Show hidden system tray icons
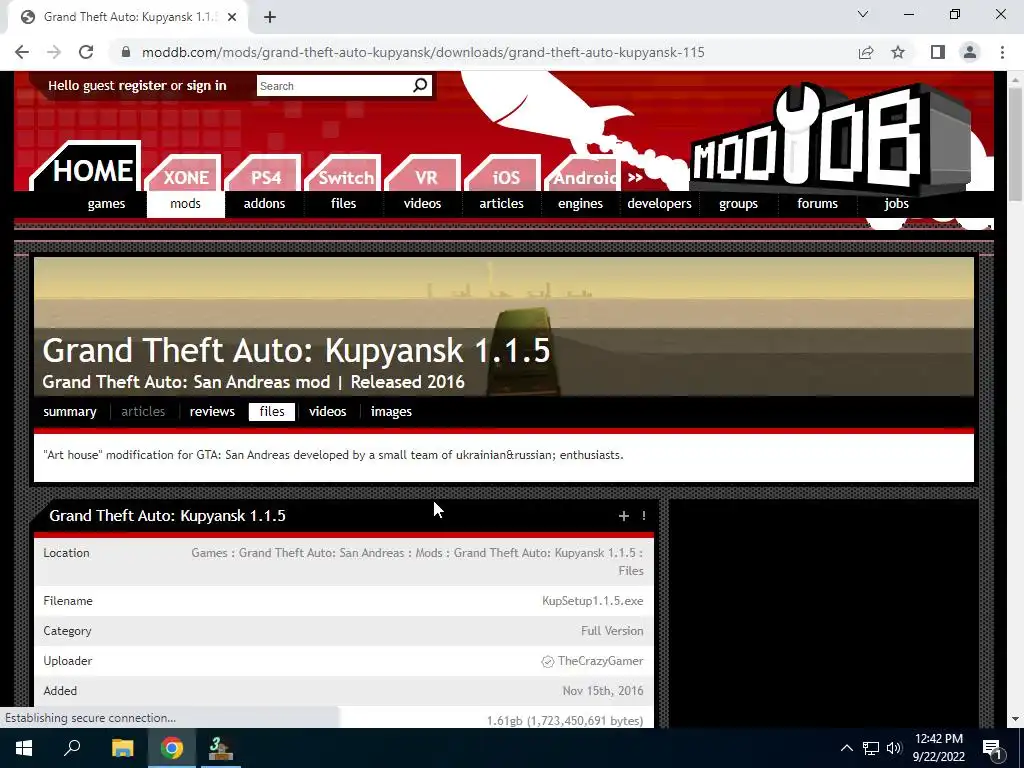The image size is (1024, 768). point(846,748)
